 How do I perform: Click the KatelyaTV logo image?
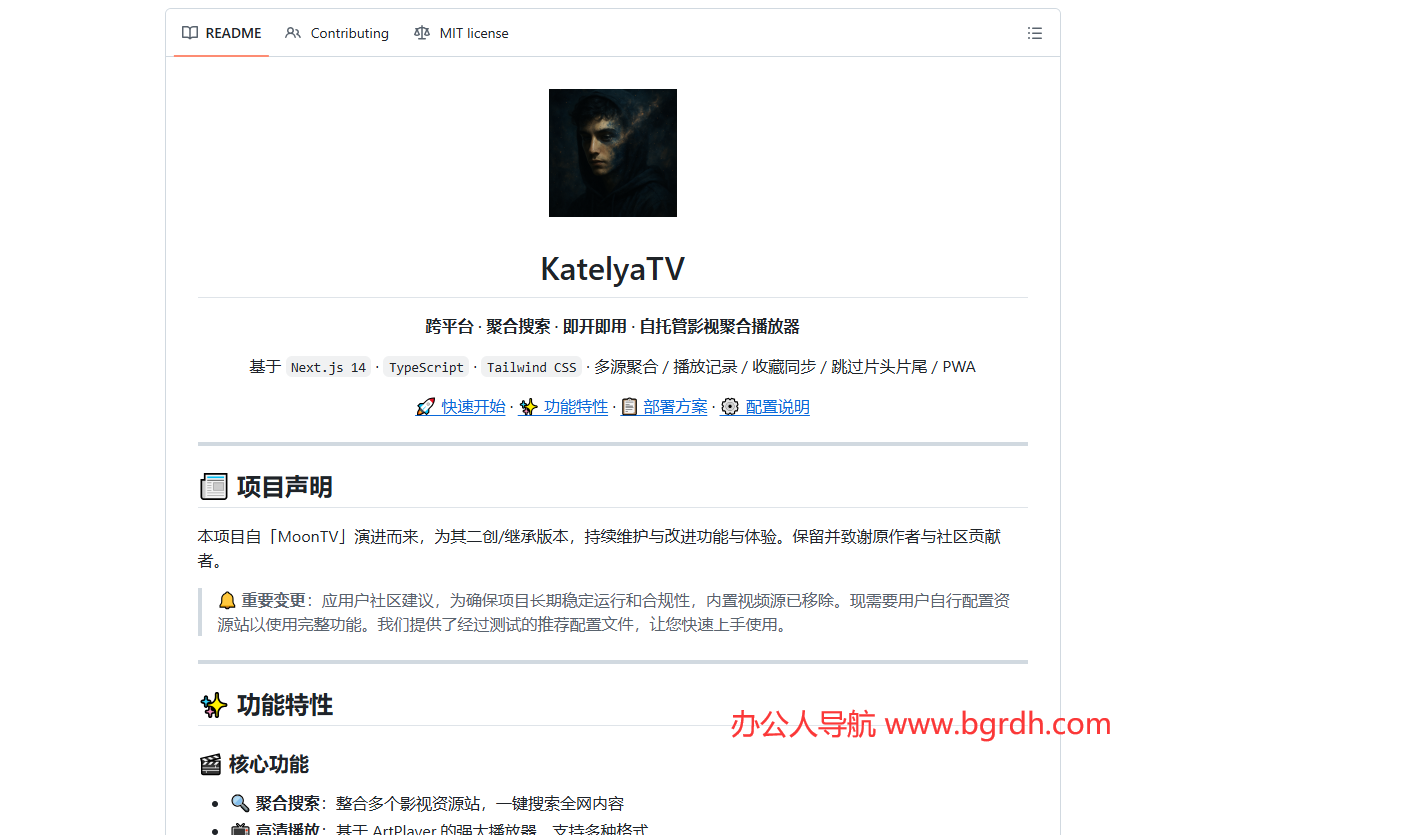click(612, 153)
